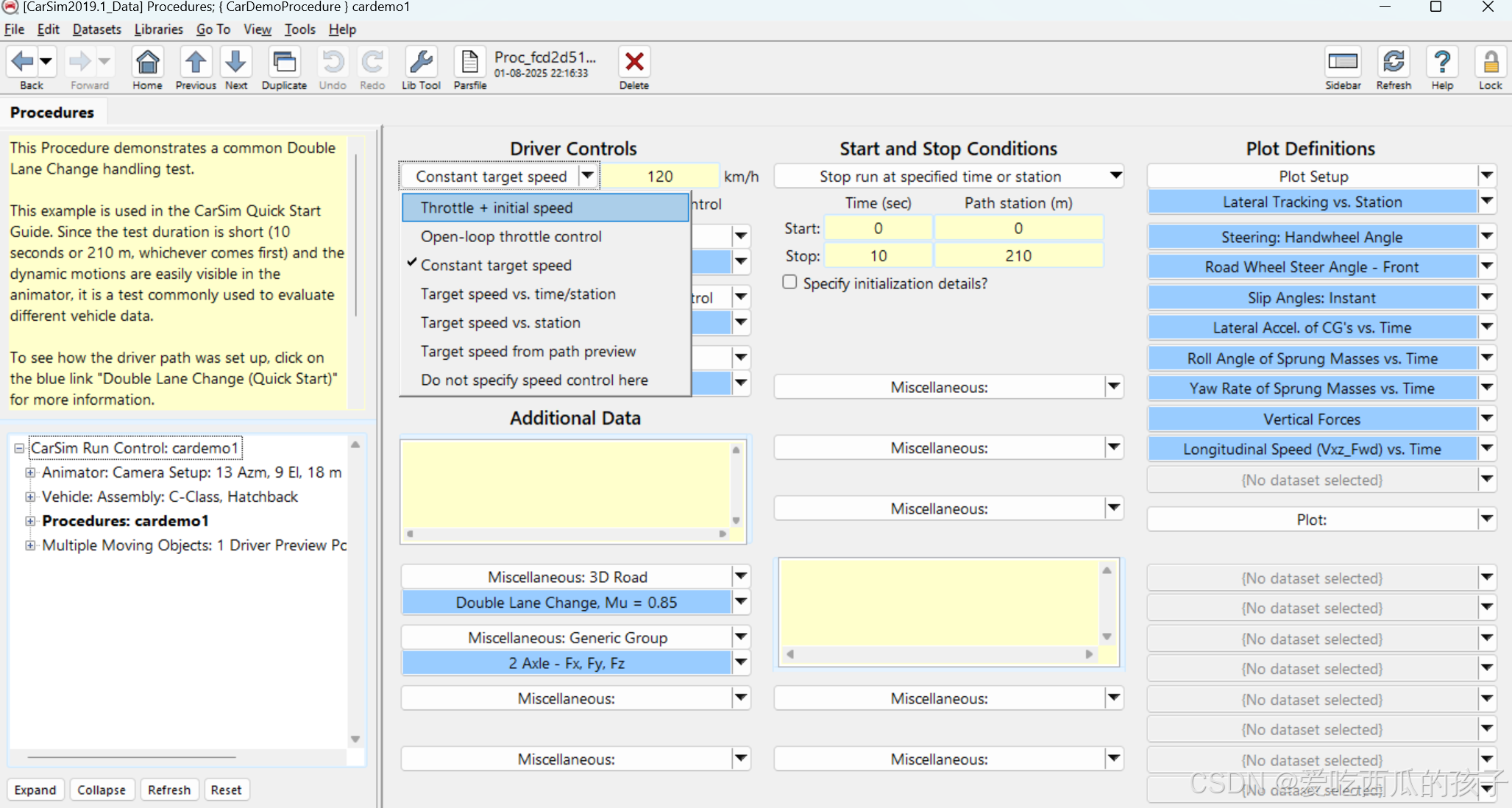This screenshot has width=1512, height=808.
Task: Click the Stop time field showing 10
Action: click(878, 256)
